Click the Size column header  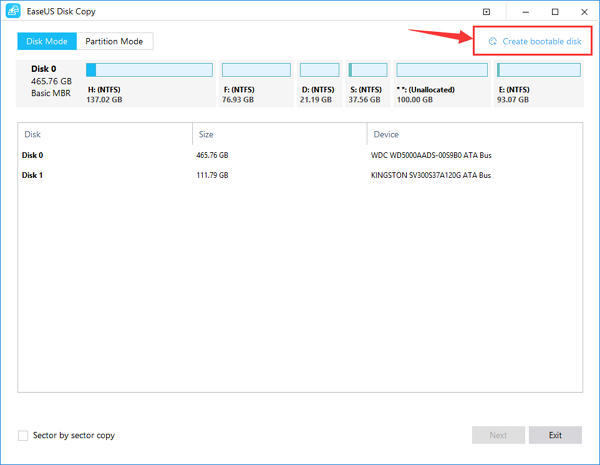[x=280, y=134]
